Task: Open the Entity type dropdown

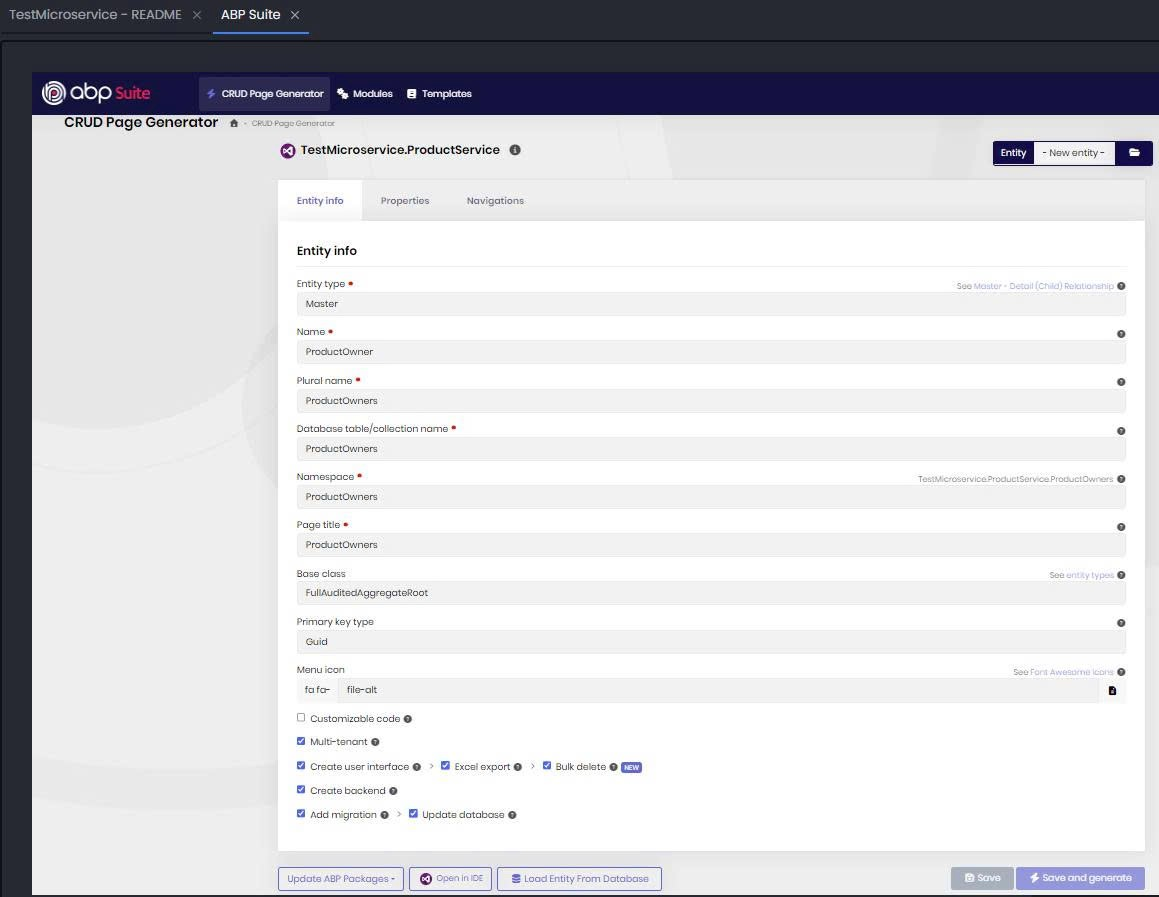Action: pyautogui.click(x=710, y=304)
